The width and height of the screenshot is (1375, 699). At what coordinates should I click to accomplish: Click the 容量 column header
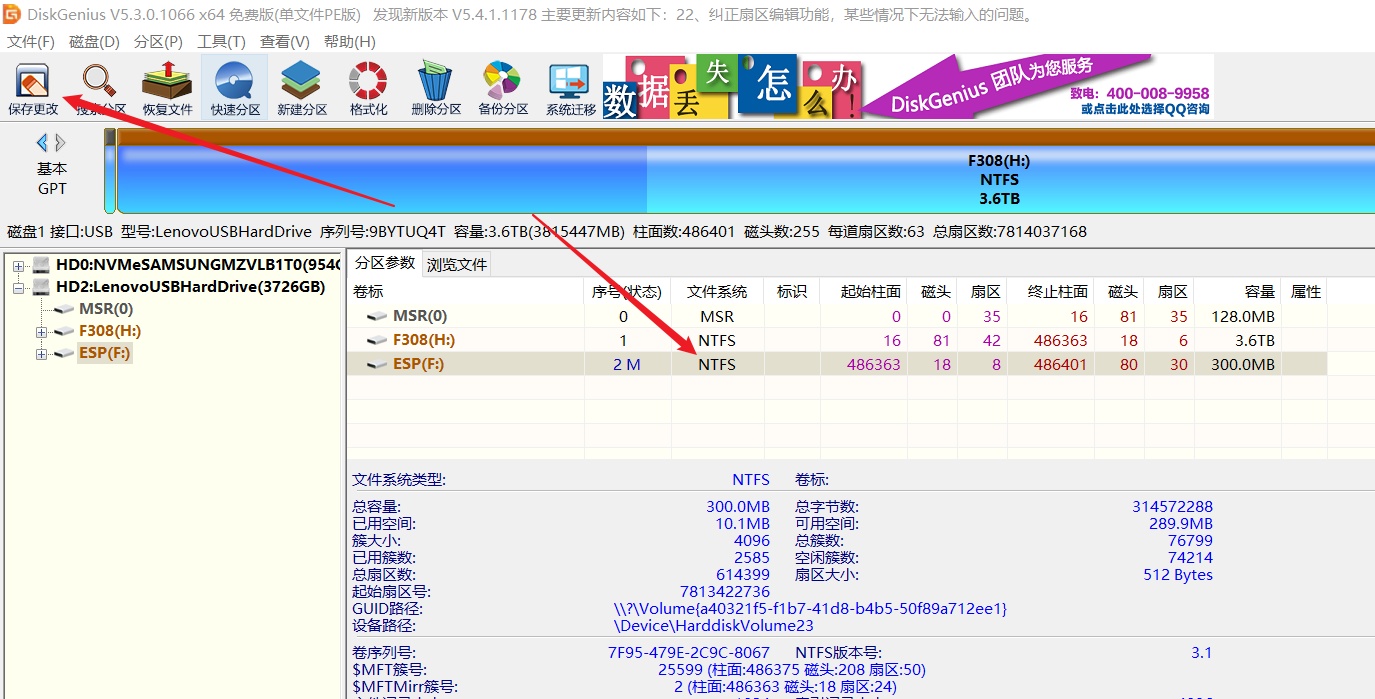tap(1260, 292)
